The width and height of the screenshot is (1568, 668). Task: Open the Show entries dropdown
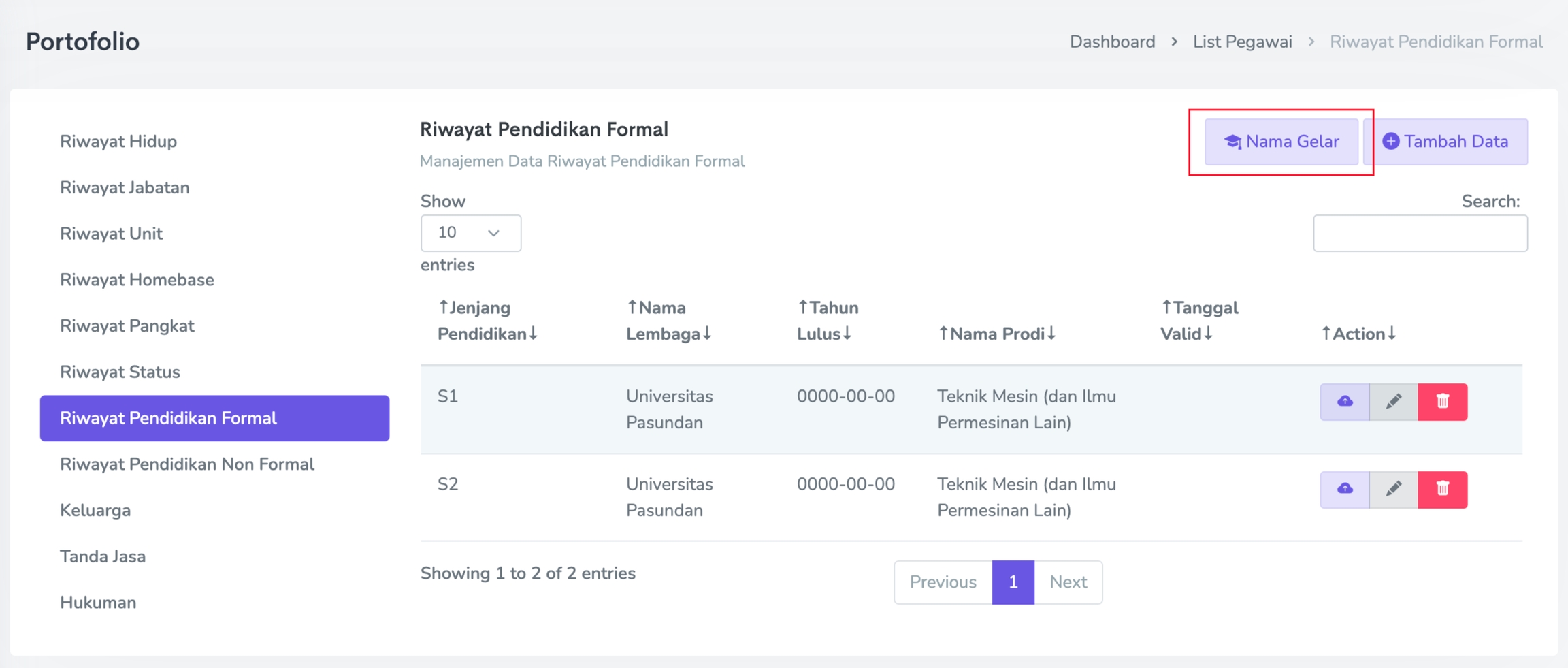(x=470, y=233)
